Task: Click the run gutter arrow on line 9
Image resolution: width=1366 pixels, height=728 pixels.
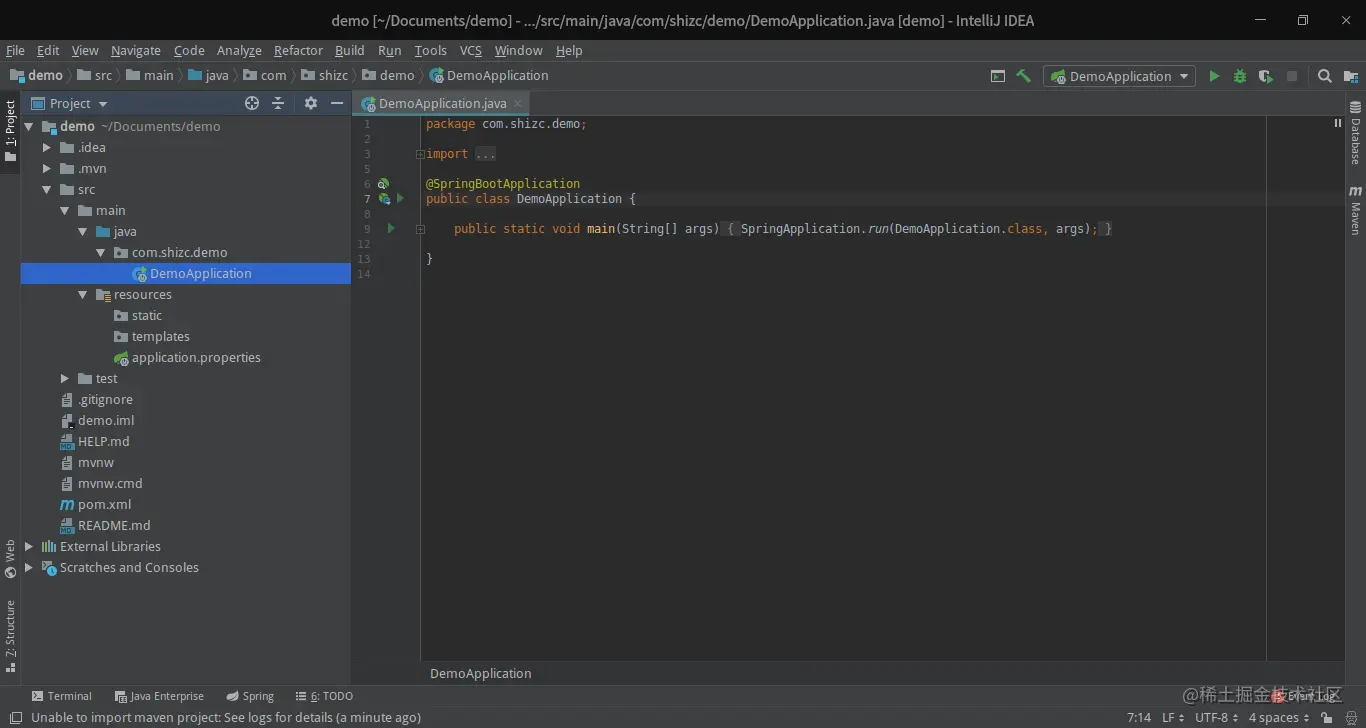Action: tap(391, 229)
